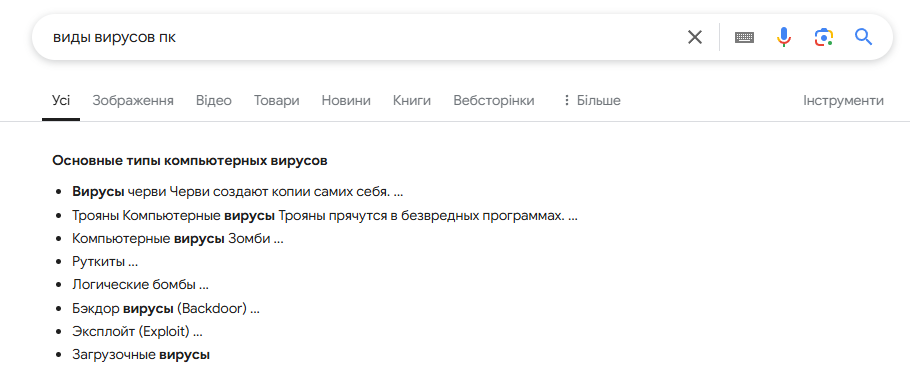Click the 'Трояны Компьютерные вирусы' list item
Screen dimensions: 910x370
[325, 216]
